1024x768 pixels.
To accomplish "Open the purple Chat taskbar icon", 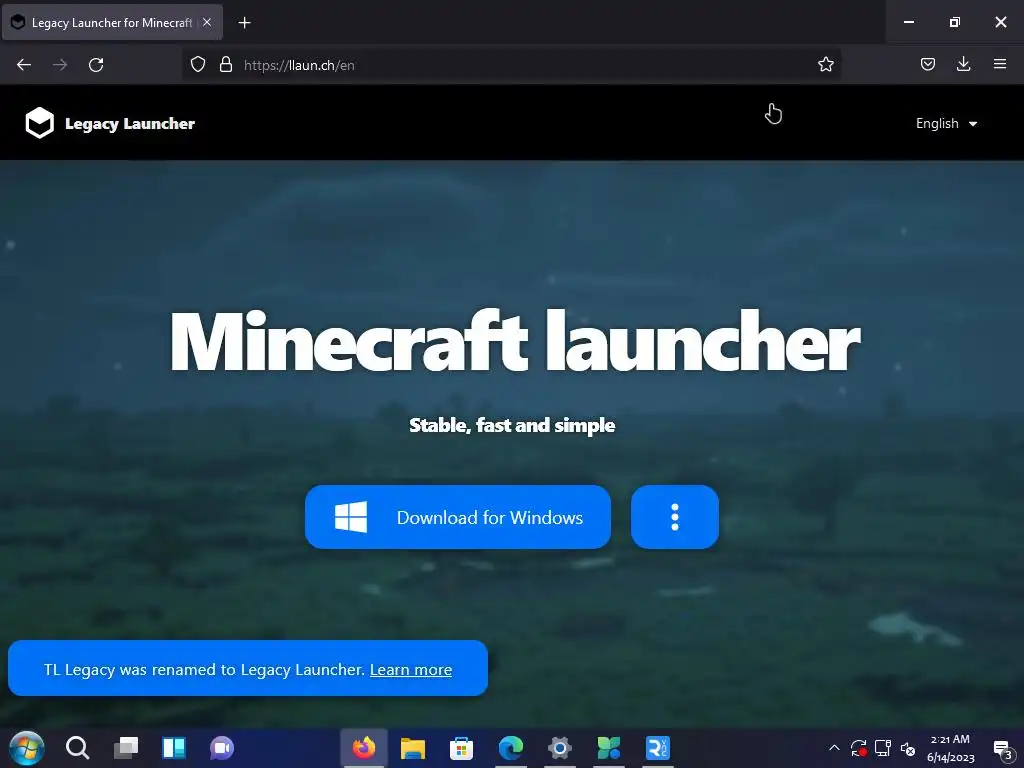I will tap(222, 748).
